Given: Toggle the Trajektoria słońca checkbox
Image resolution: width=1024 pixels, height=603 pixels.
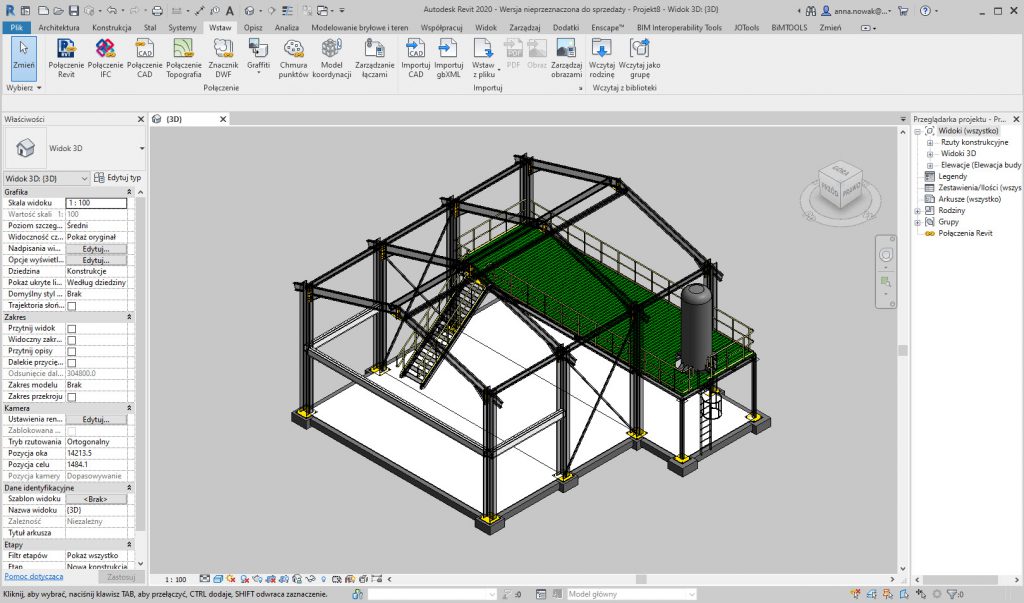Looking at the screenshot, I should click(71, 306).
